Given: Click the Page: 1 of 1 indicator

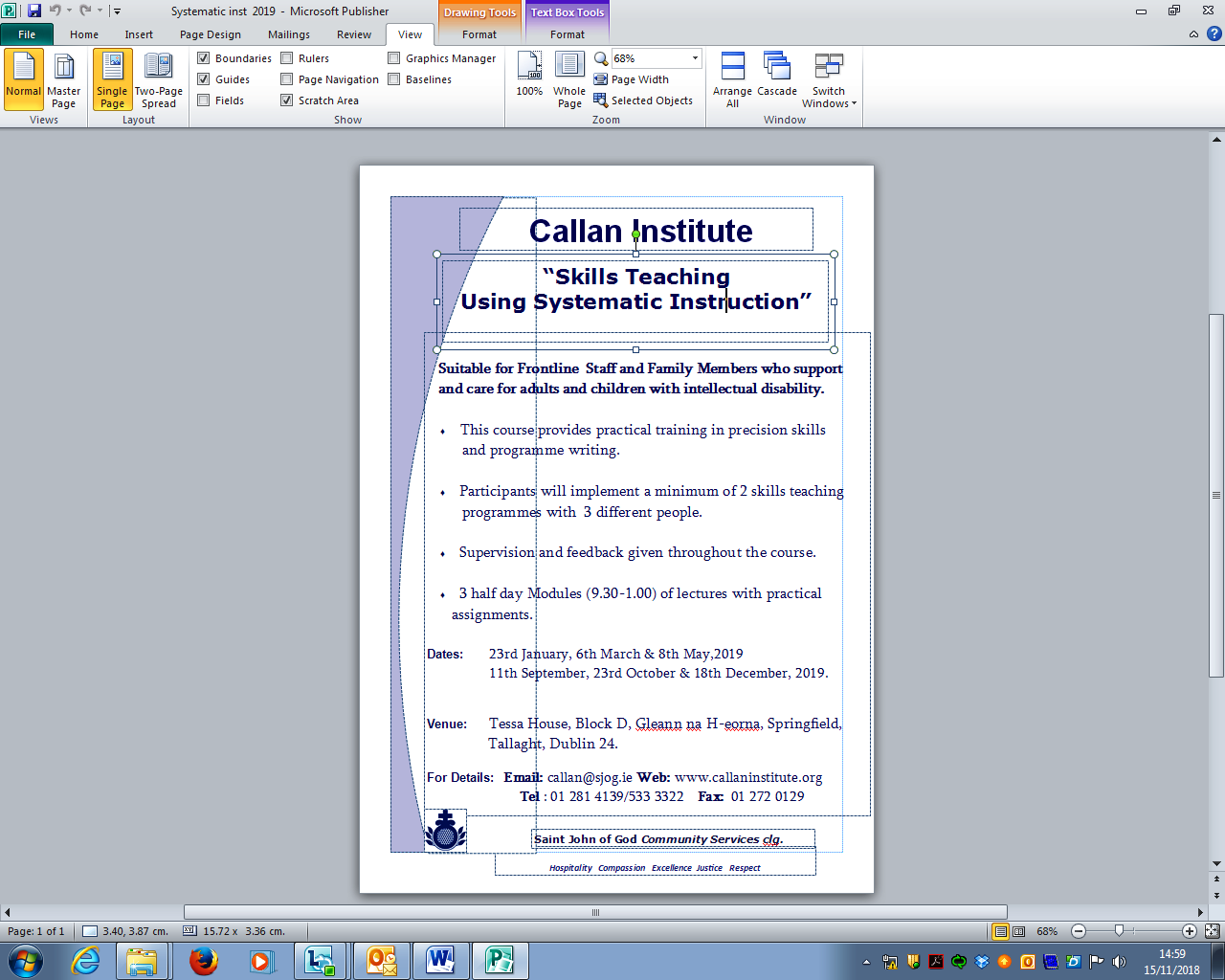Looking at the screenshot, I should pos(36,931).
